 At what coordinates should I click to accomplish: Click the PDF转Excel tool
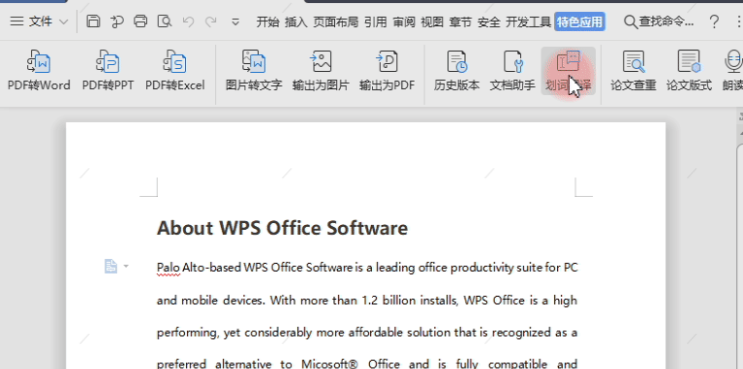[x=175, y=70]
